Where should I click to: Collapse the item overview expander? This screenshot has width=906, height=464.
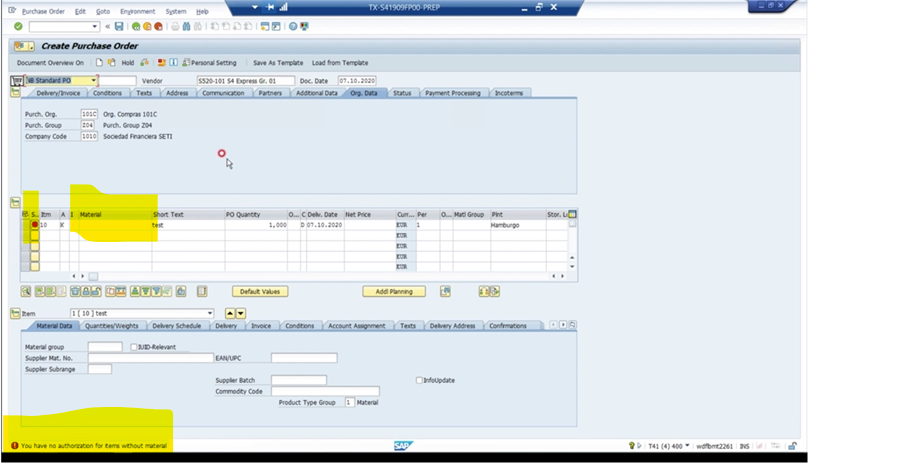pyautogui.click(x=15, y=203)
